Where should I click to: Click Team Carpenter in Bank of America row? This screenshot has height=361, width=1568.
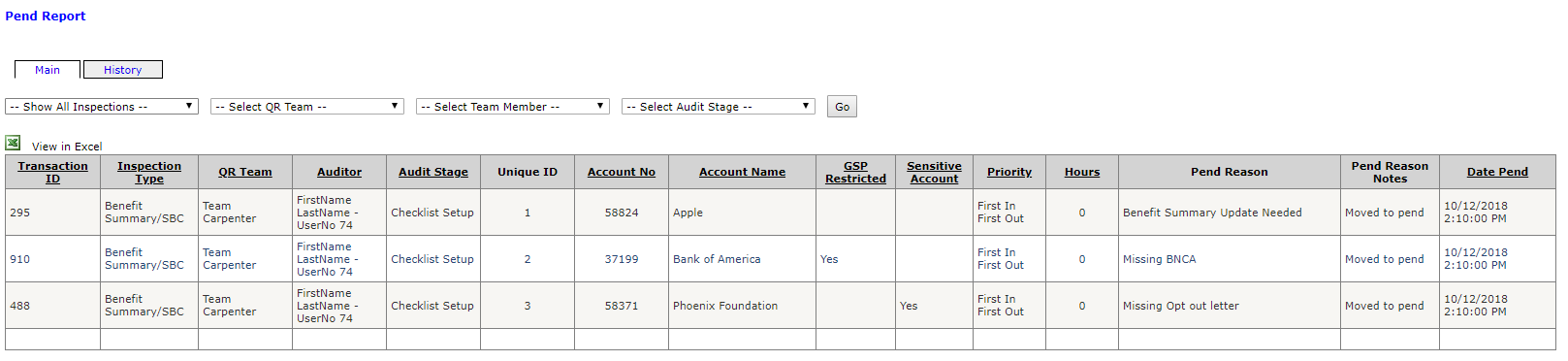[230, 259]
